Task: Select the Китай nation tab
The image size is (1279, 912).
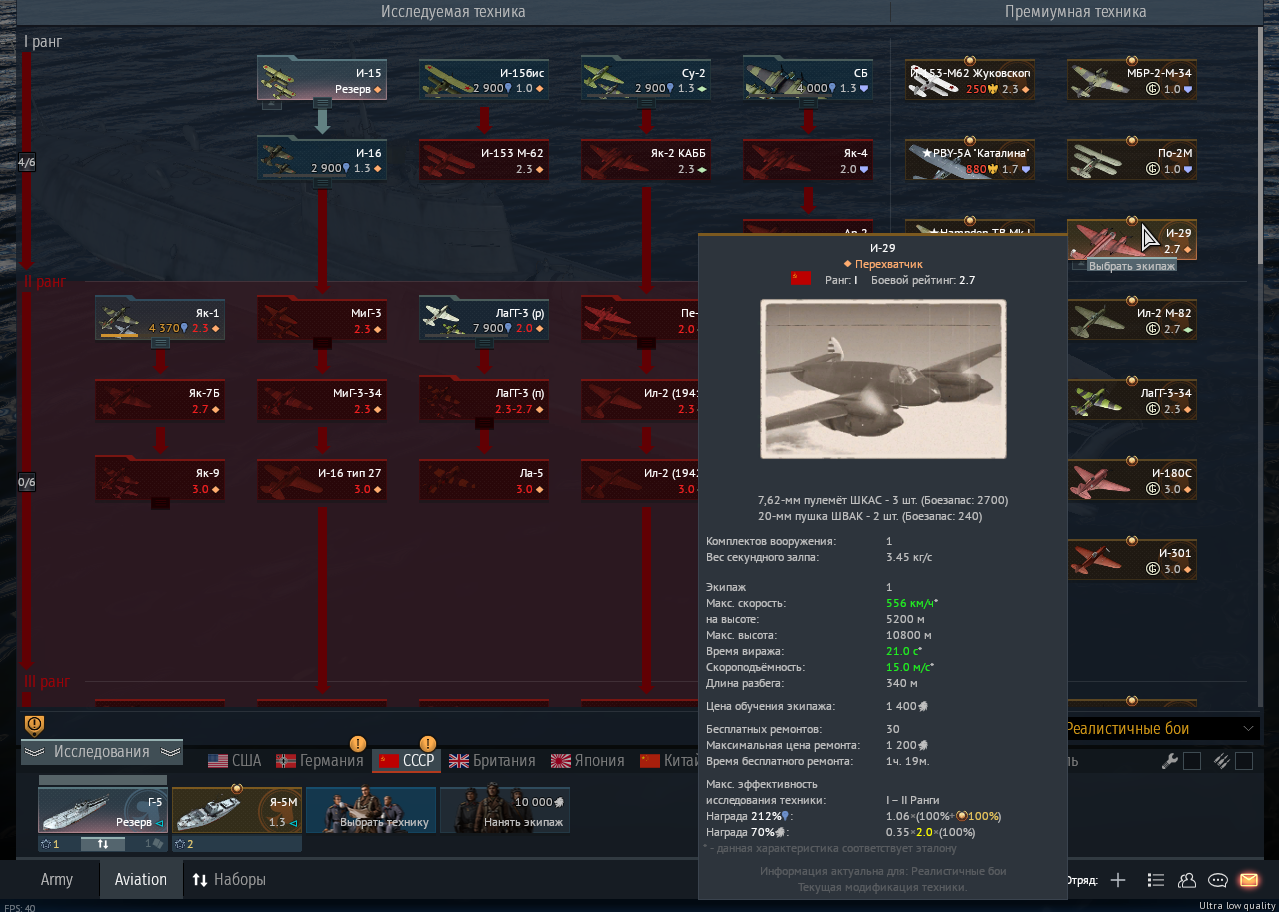Action: 669,761
